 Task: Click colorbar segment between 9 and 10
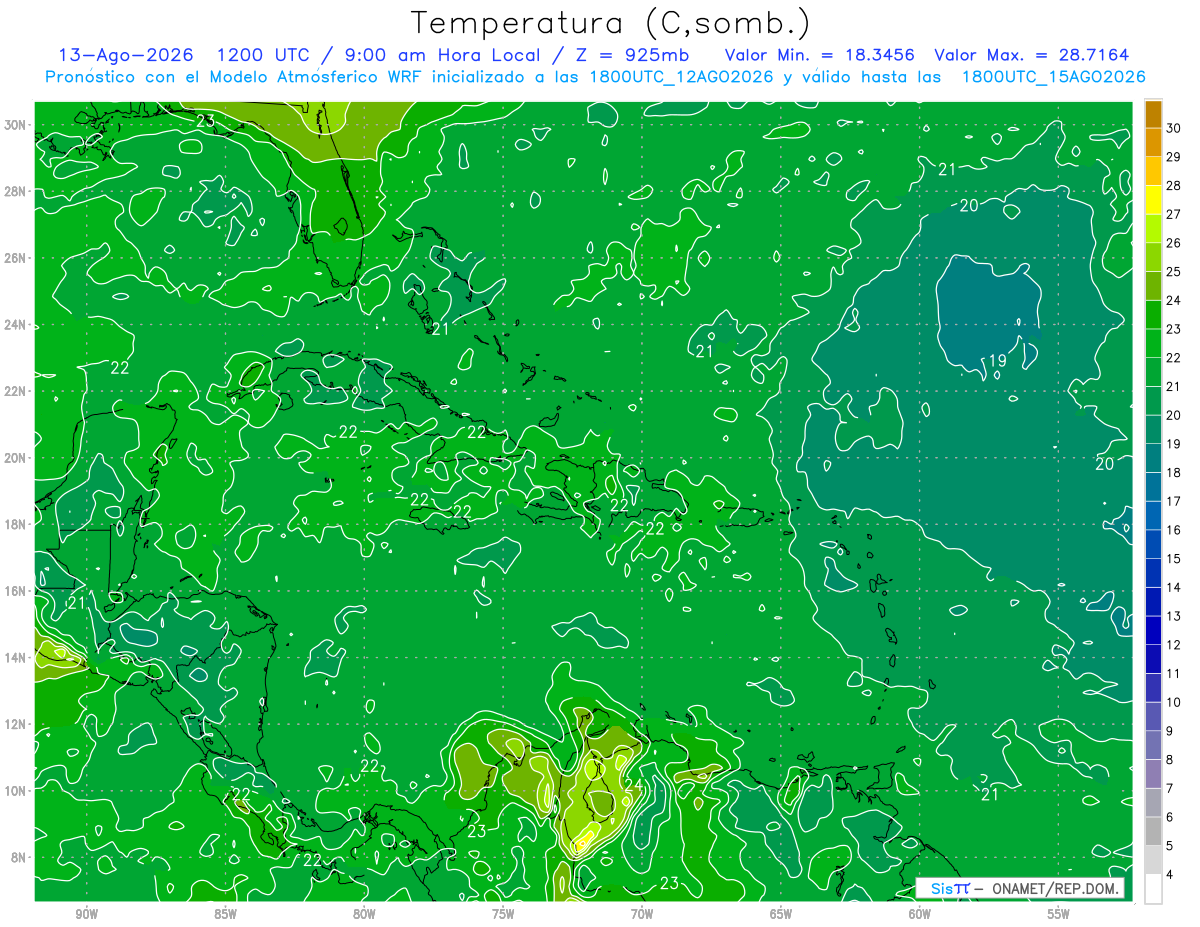[1153, 717]
